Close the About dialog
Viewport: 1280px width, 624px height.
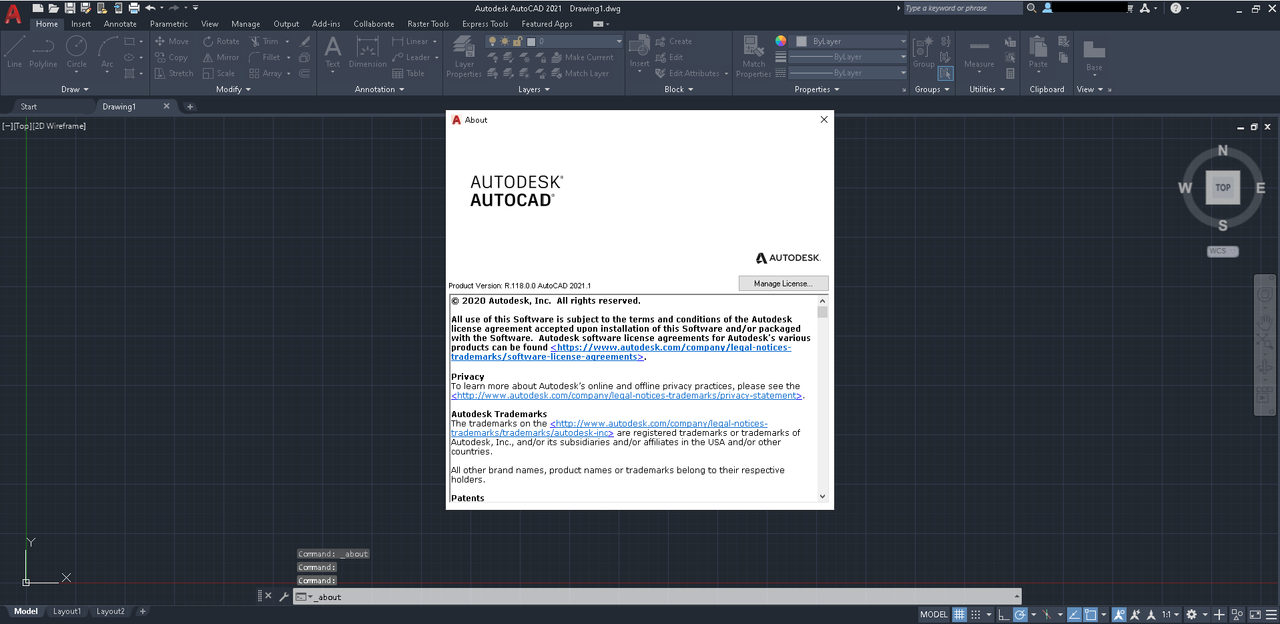coord(824,119)
